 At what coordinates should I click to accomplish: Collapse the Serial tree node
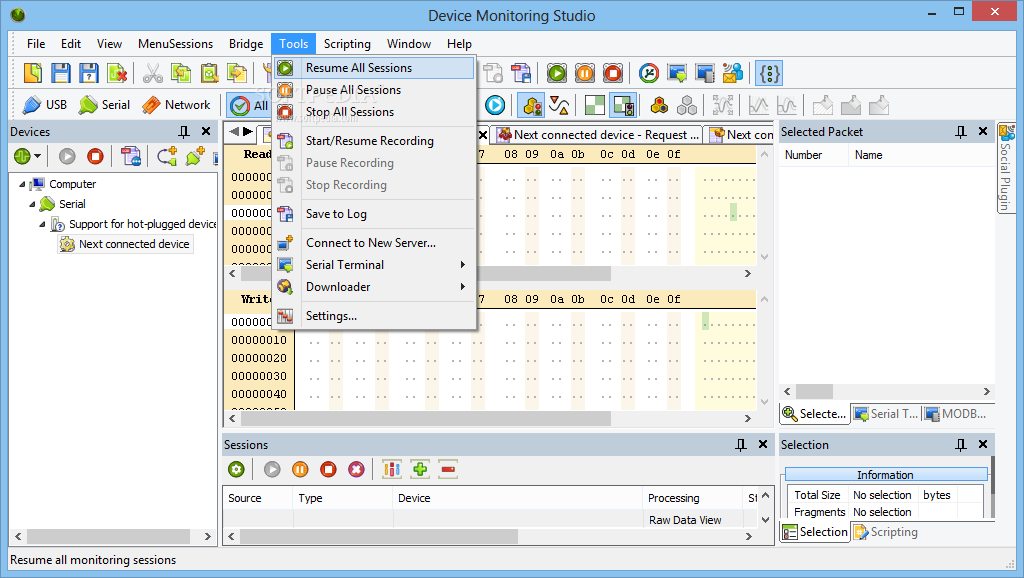pos(32,204)
